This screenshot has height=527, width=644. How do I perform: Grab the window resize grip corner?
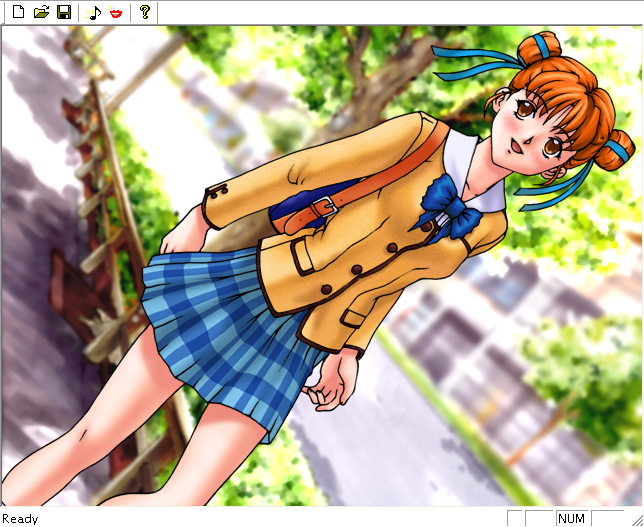click(x=638, y=521)
